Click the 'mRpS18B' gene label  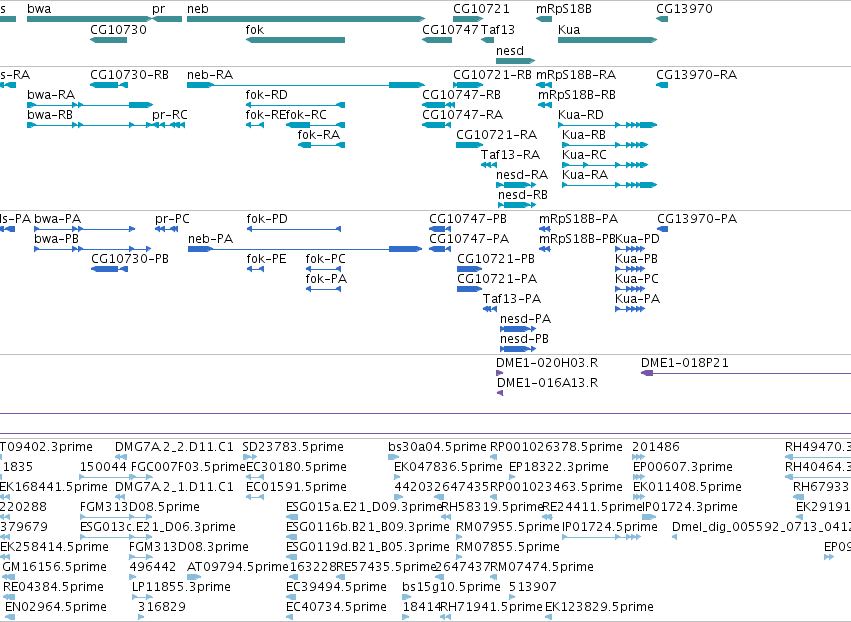[564, 9]
